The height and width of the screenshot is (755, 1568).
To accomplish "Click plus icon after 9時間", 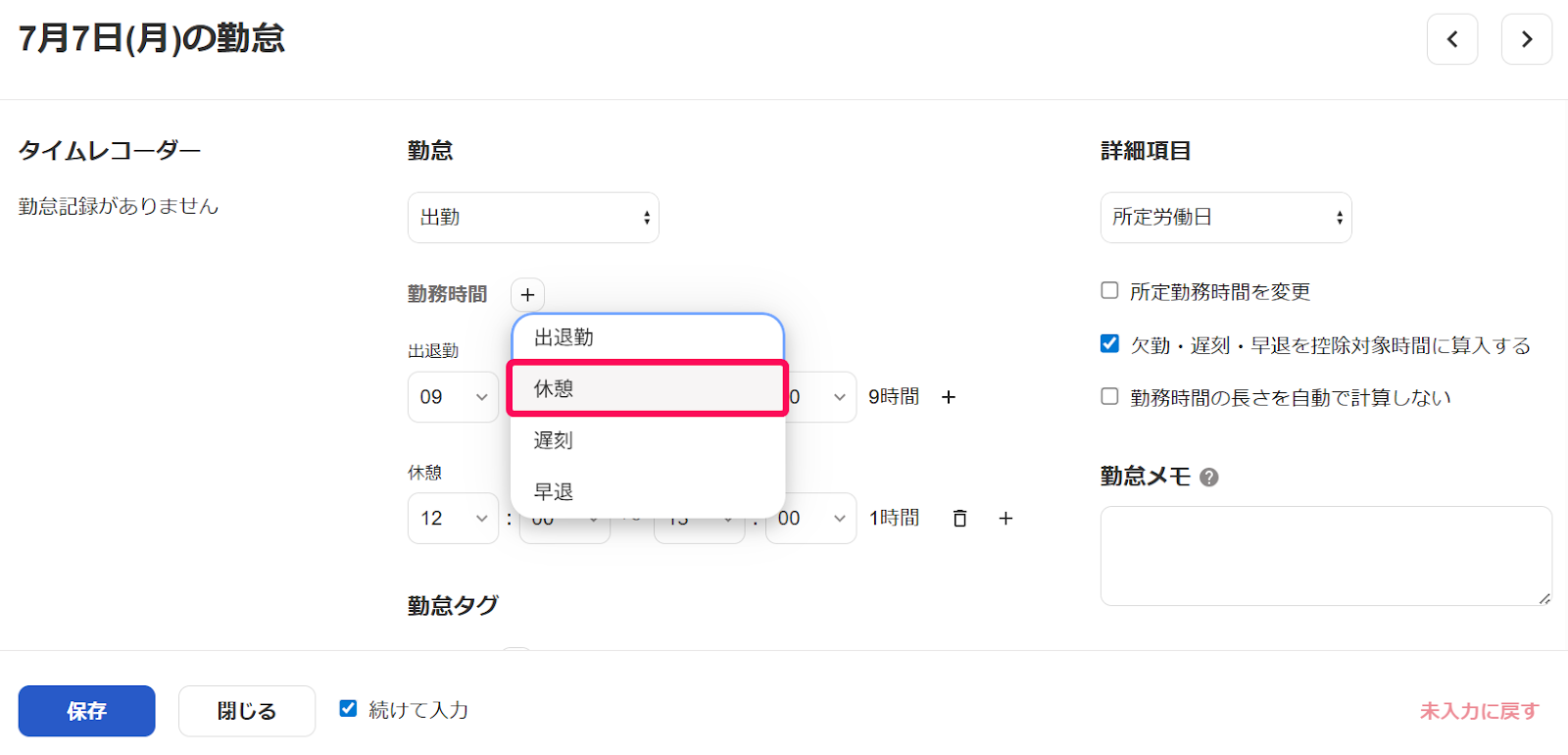I will [949, 397].
